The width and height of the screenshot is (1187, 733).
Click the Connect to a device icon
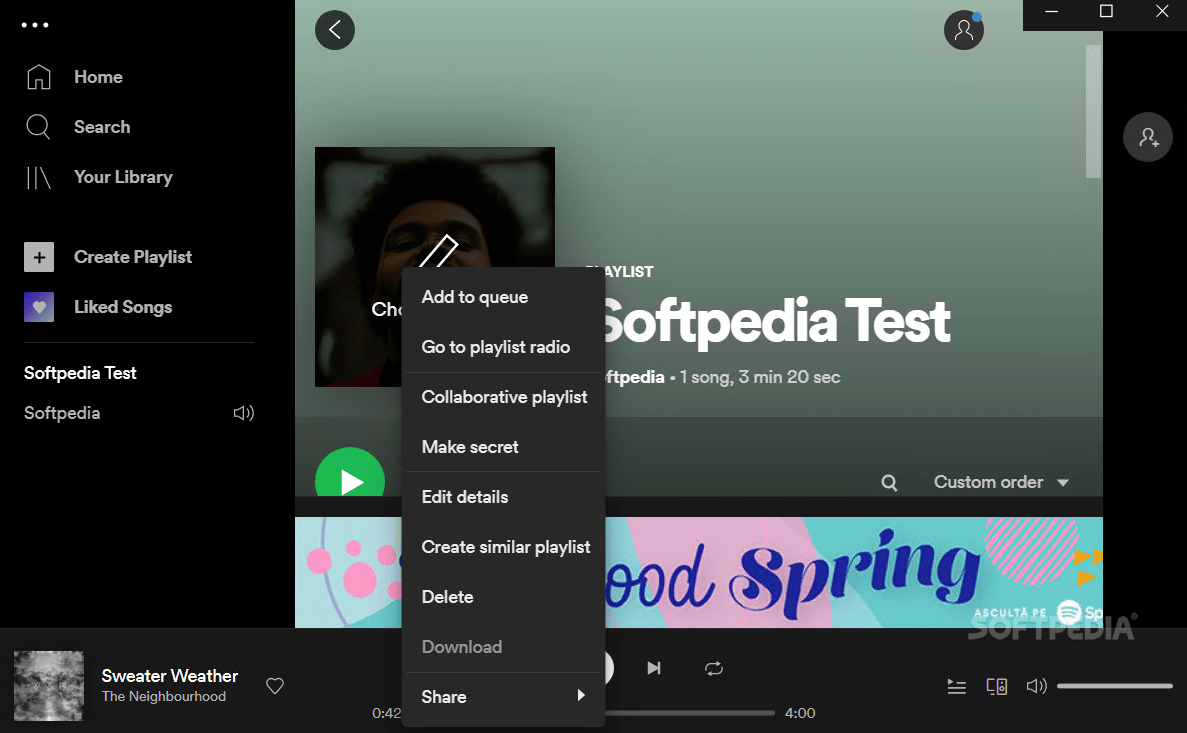[x=996, y=686]
